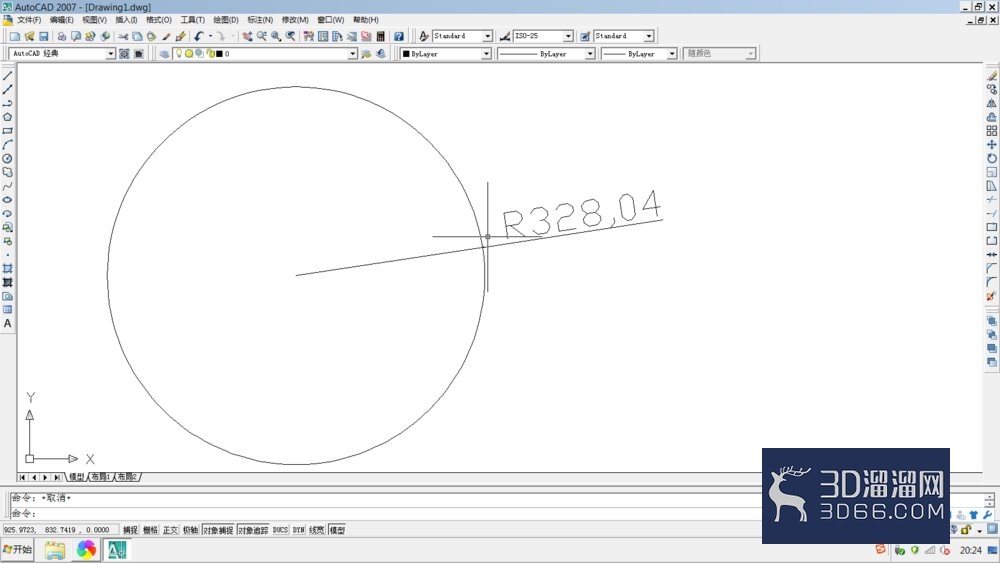This screenshot has width=1000, height=563.
Task: Click the Save icon in standard toolbar
Action: (44, 36)
